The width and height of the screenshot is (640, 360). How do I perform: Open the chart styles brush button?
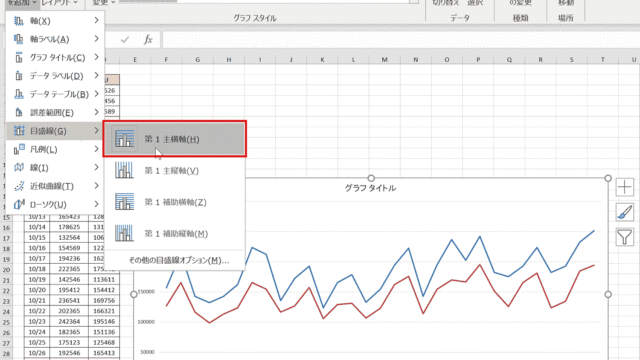click(624, 212)
